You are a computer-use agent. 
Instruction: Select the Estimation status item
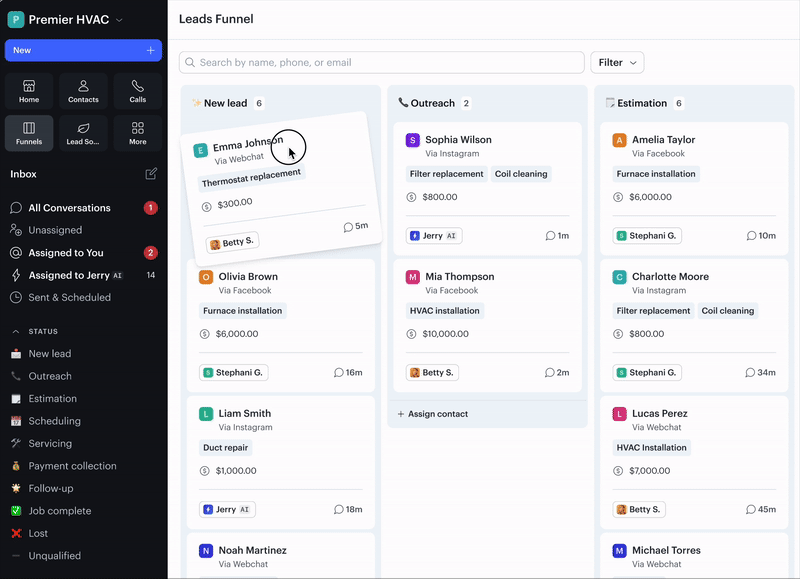tap(52, 398)
